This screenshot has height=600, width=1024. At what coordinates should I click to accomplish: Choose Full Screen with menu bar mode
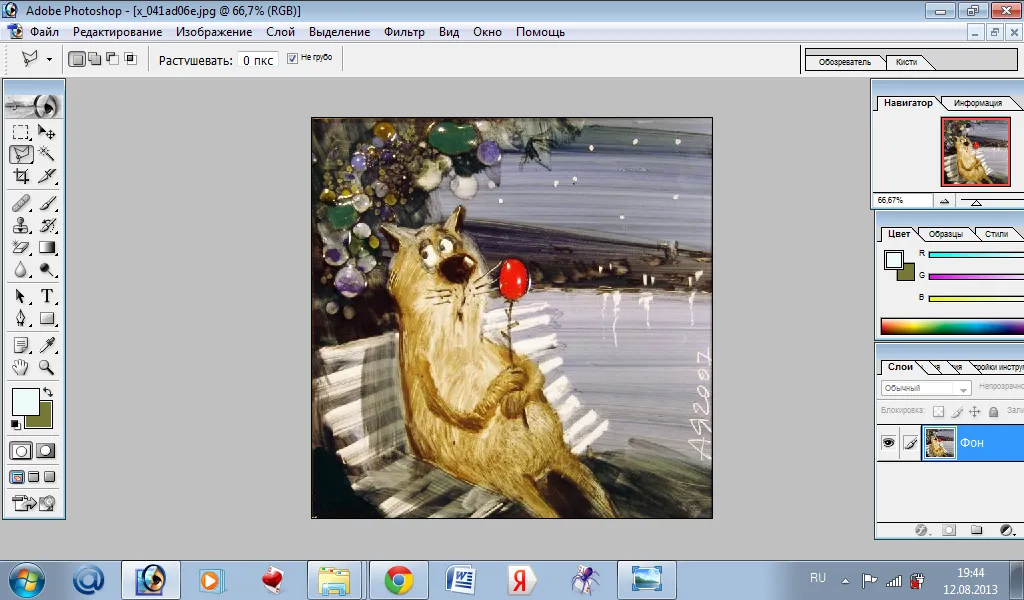[34, 477]
